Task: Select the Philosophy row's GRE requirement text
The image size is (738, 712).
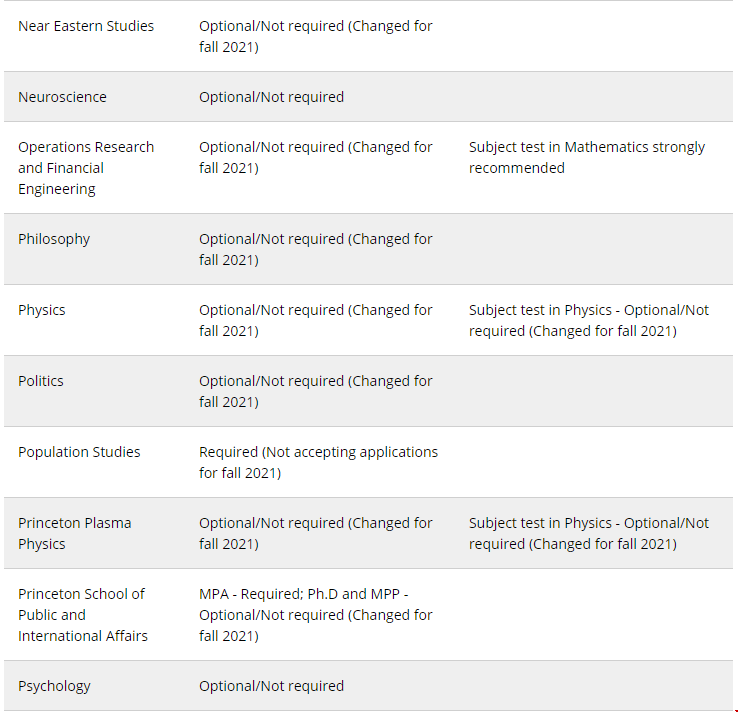Action: (316, 249)
